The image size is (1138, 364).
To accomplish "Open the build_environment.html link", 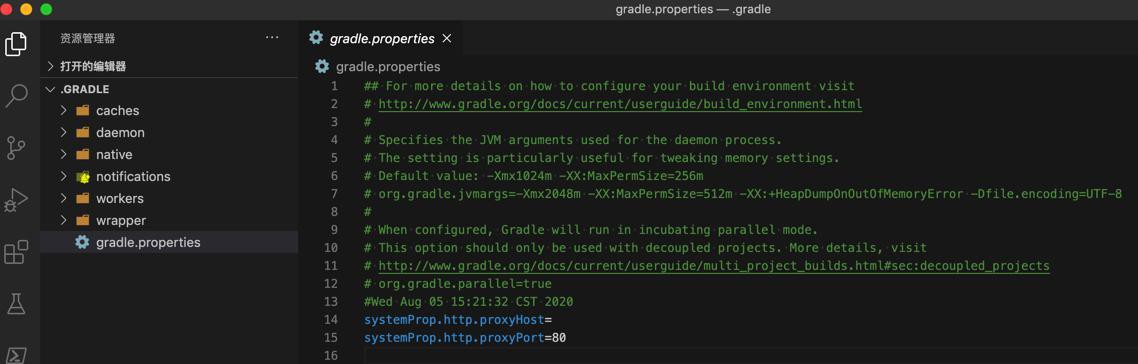I will click(621, 104).
